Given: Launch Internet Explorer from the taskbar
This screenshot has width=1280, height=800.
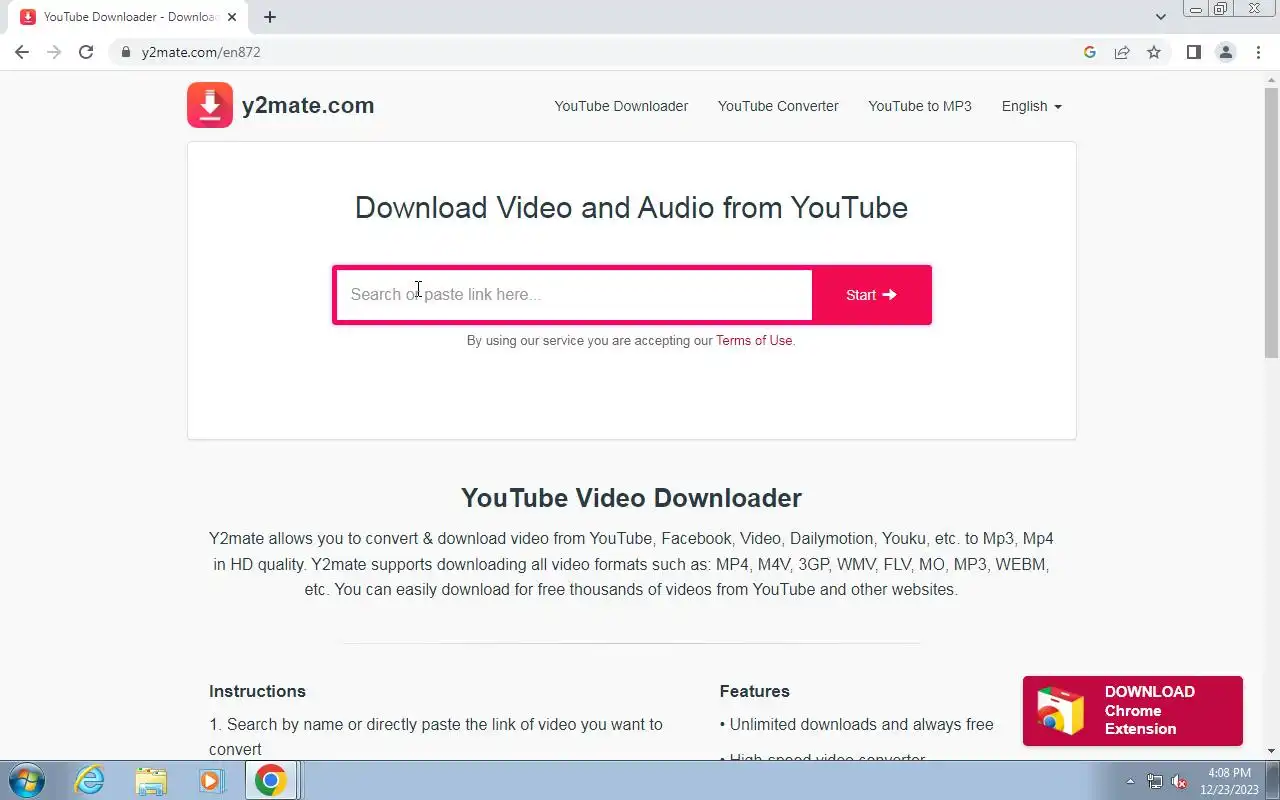Looking at the screenshot, I should 90,780.
